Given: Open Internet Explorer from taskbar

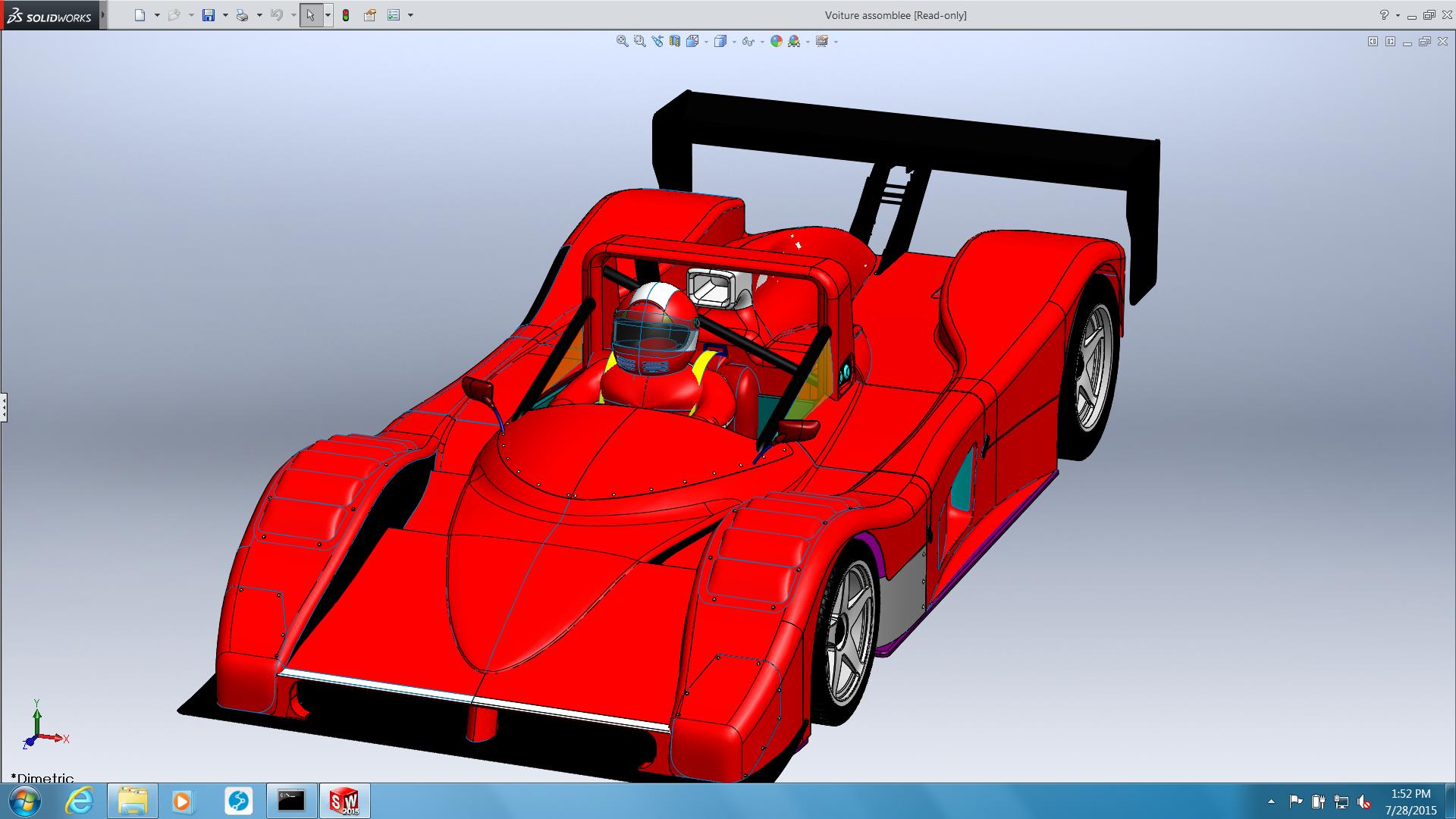Looking at the screenshot, I should click(80, 801).
